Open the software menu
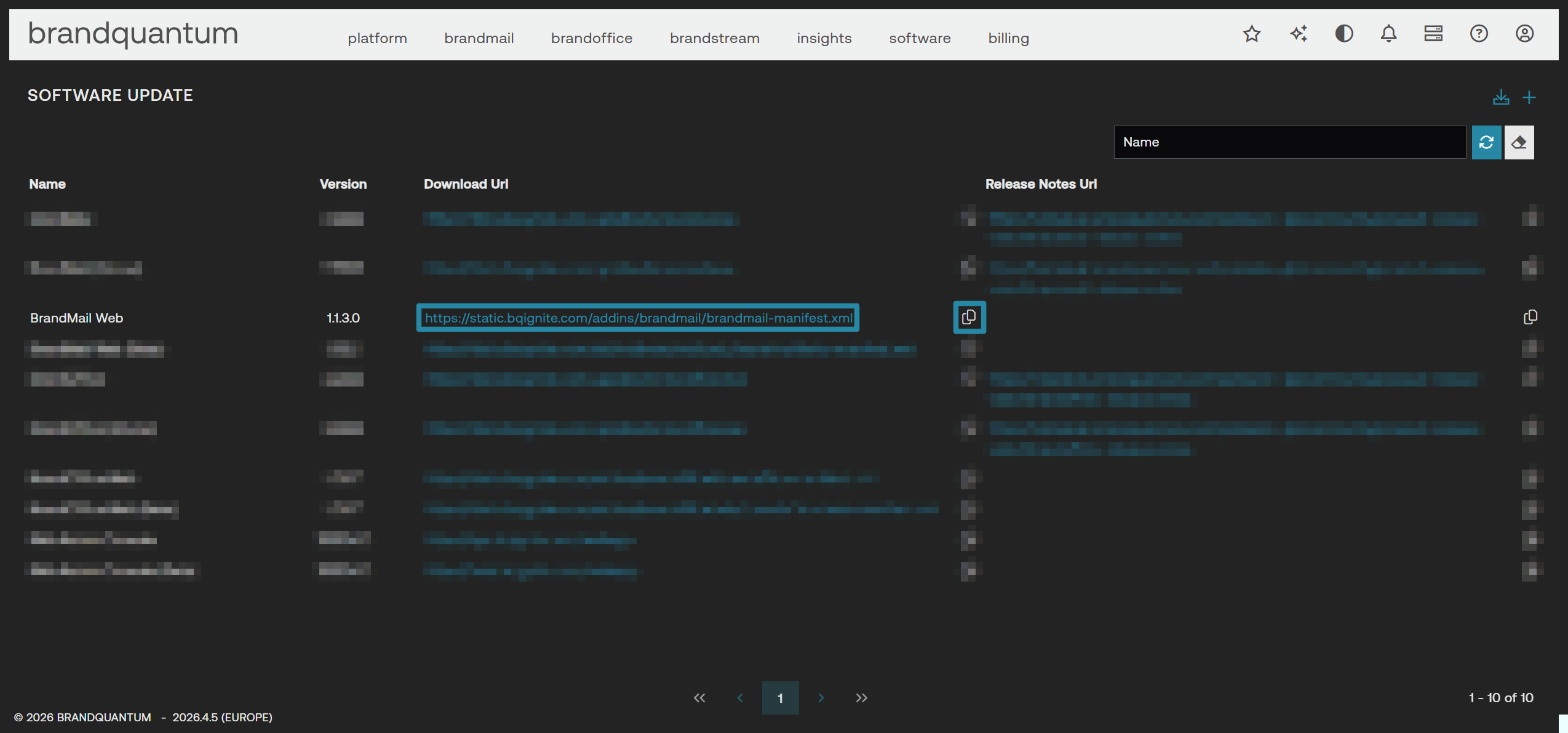This screenshot has height=733, width=1568. click(x=920, y=38)
